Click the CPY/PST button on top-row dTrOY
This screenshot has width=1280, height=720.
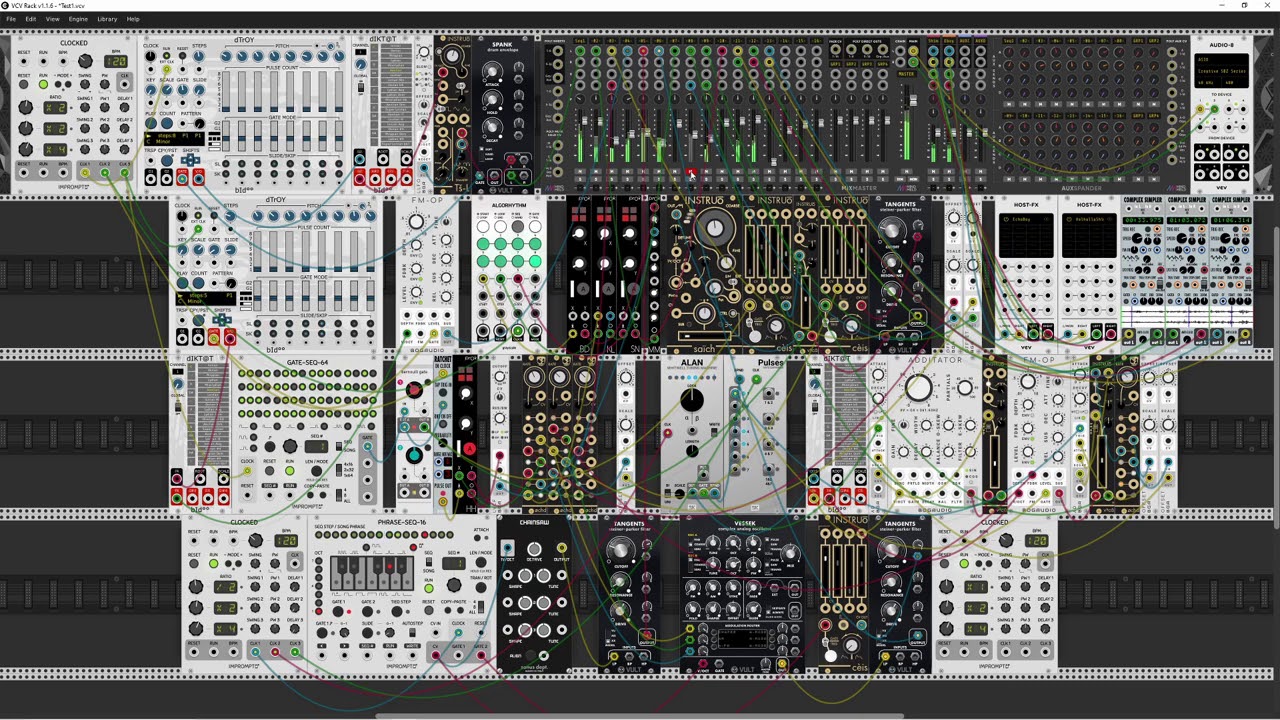(x=167, y=160)
